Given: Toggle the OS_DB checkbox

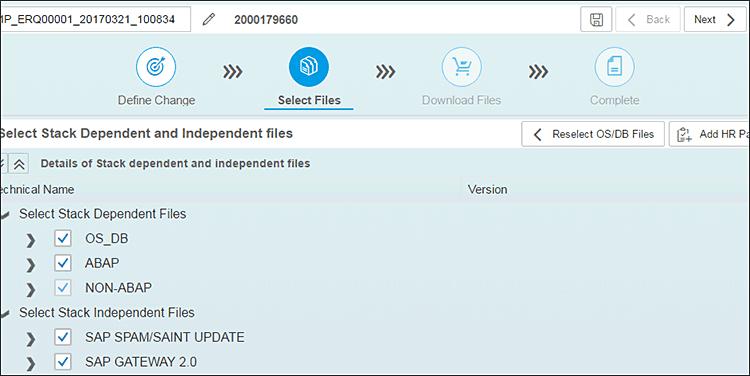Looking at the screenshot, I should click(x=63, y=238).
